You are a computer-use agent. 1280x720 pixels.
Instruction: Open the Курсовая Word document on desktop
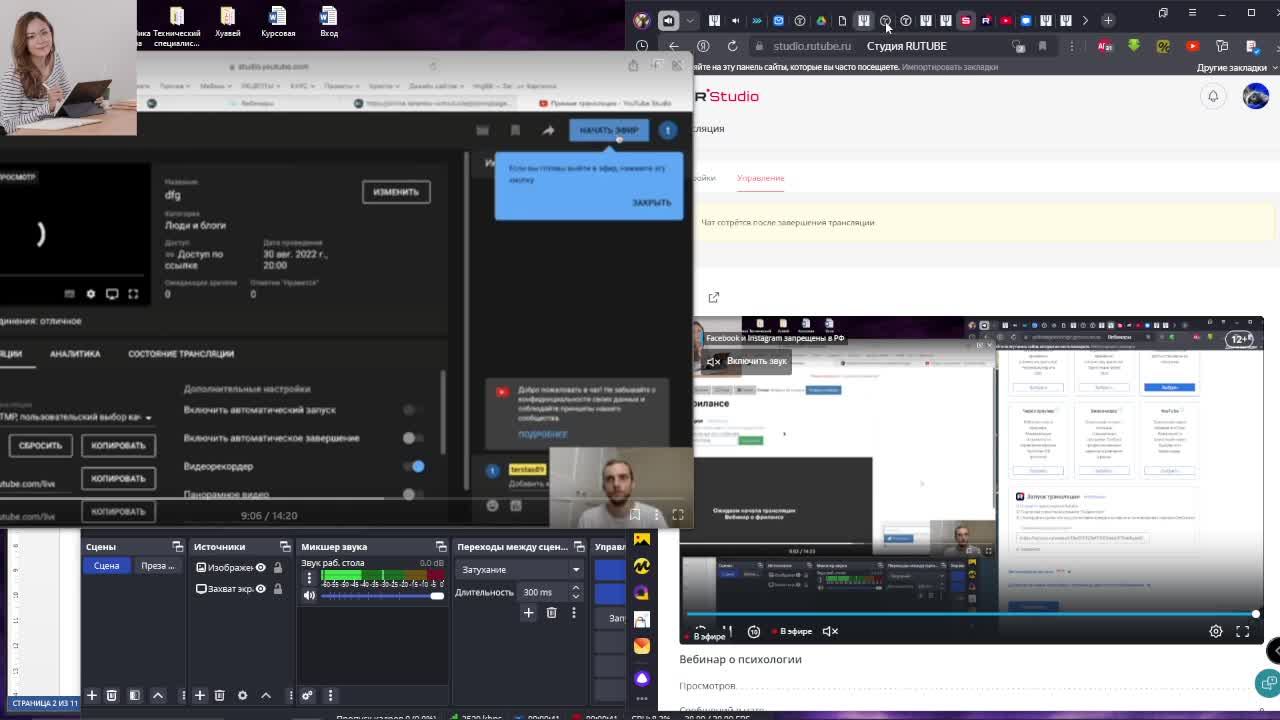pos(278,22)
